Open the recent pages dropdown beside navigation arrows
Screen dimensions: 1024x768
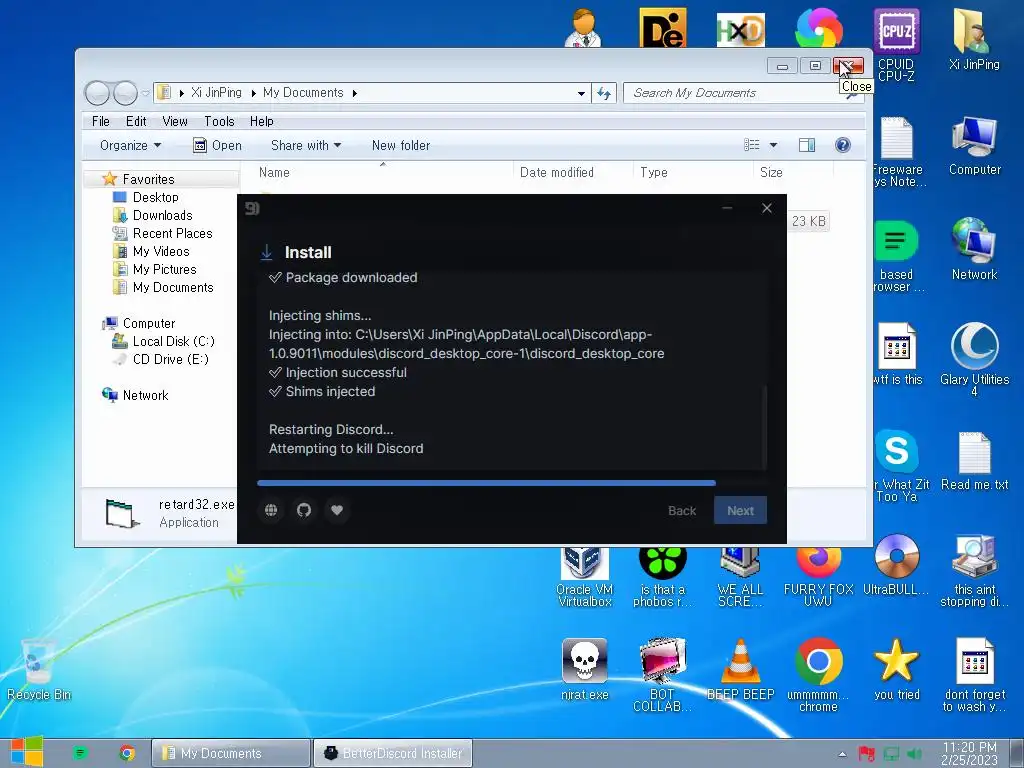pyautogui.click(x=145, y=93)
